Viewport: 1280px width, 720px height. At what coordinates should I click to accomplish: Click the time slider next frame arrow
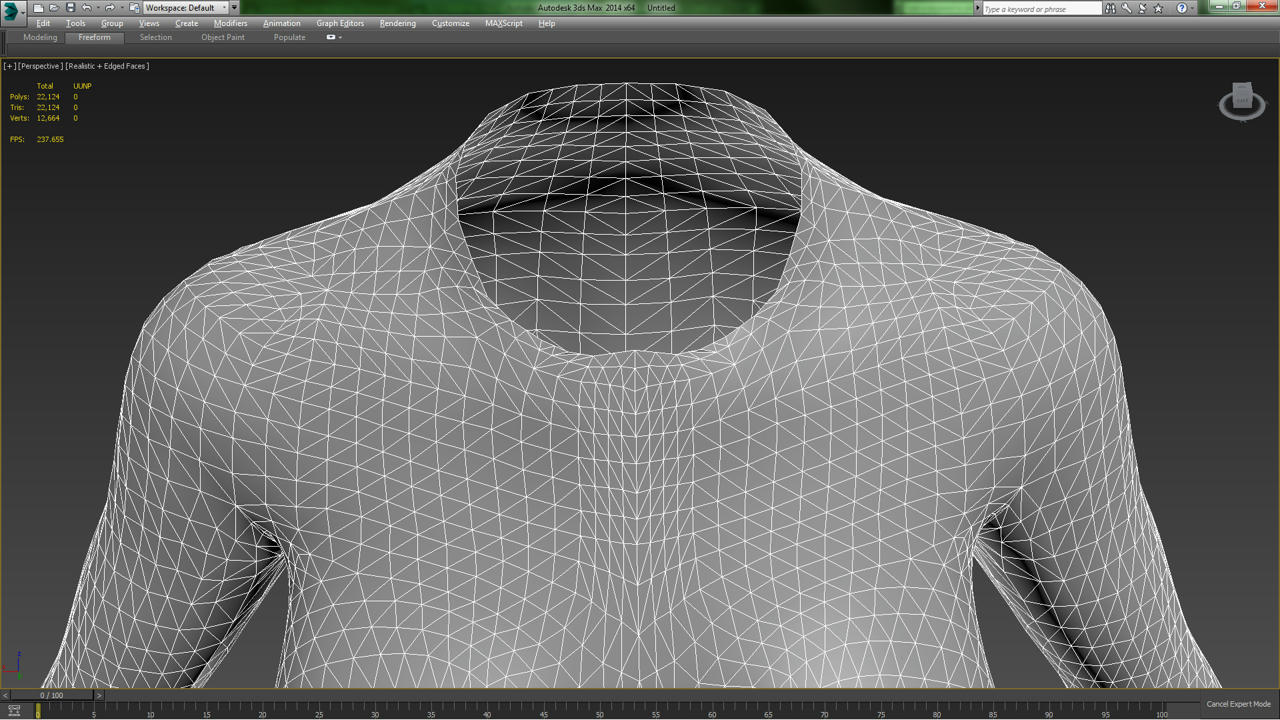point(98,695)
